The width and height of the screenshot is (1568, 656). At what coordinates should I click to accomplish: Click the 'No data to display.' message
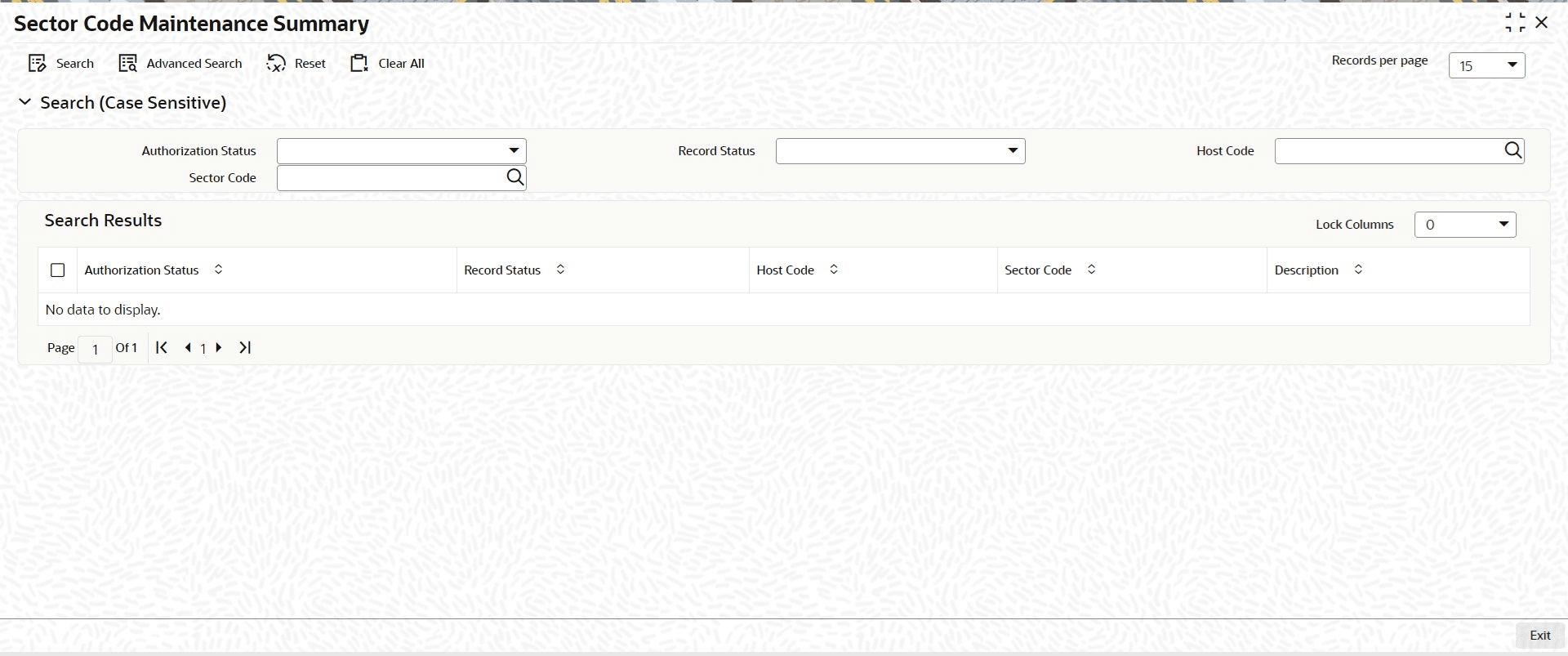coord(103,310)
